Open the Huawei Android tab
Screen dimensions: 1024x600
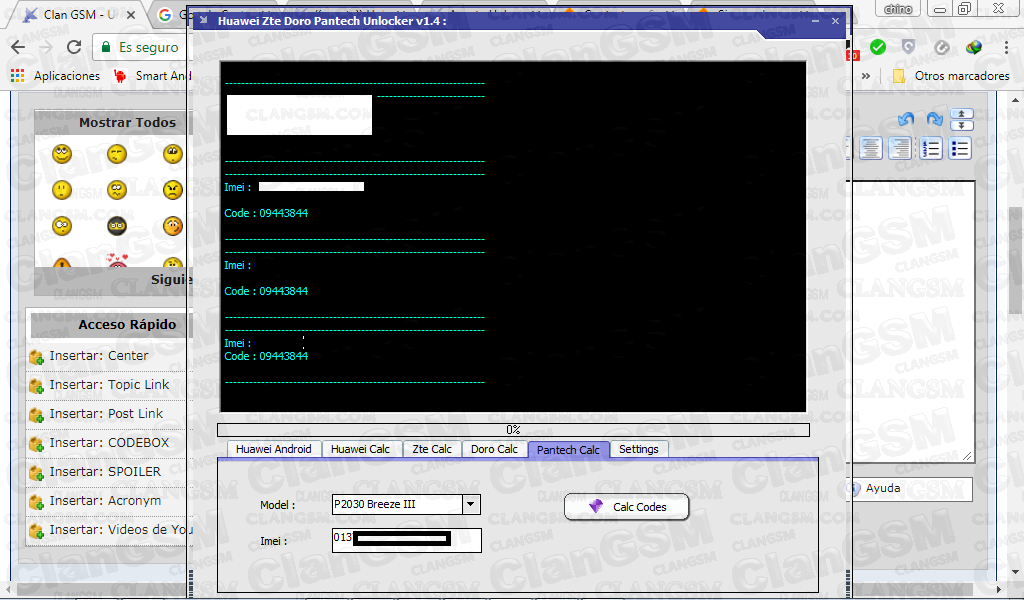tap(274, 449)
